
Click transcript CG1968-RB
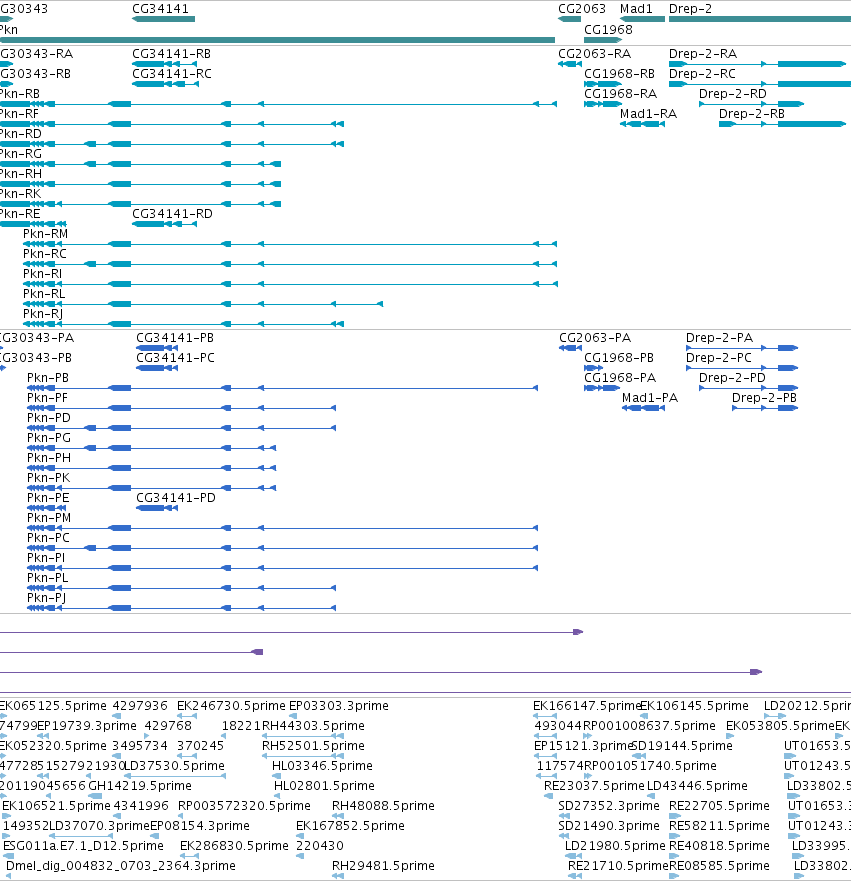click(x=620, y=74)
